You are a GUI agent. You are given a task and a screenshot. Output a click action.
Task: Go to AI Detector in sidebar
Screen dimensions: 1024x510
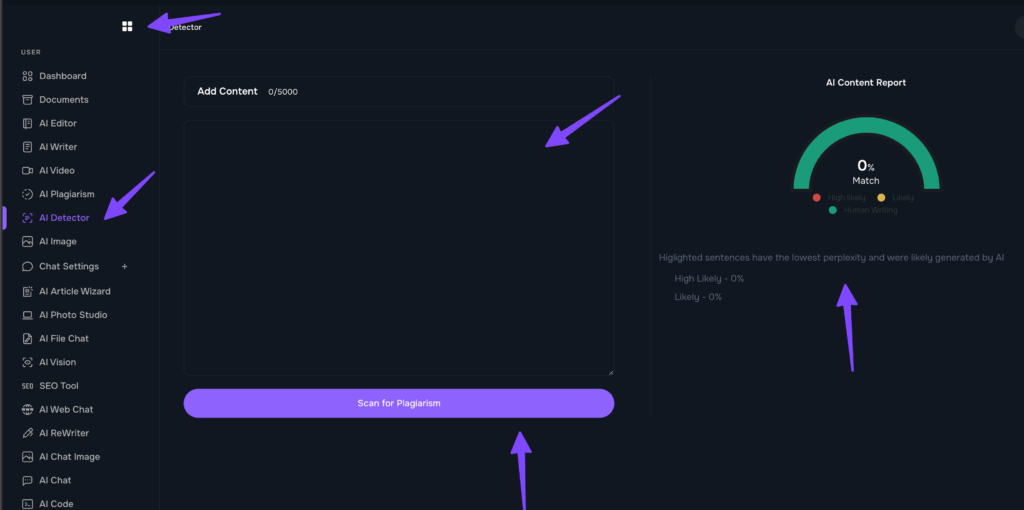click(64, 218)
